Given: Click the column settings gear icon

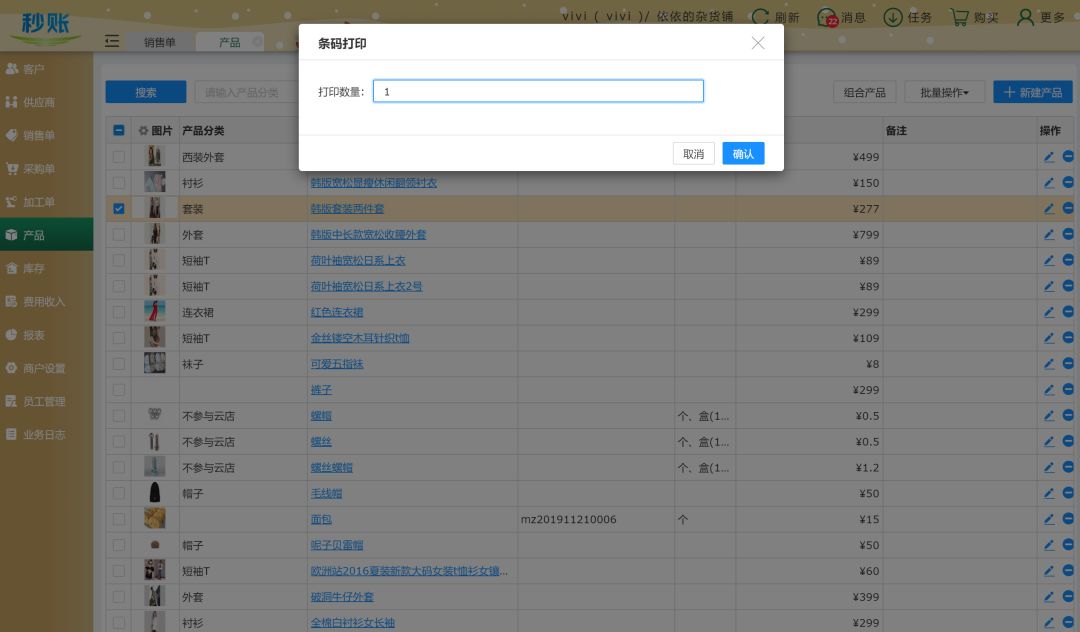Looking at the screenshot, I should point(143,131).
